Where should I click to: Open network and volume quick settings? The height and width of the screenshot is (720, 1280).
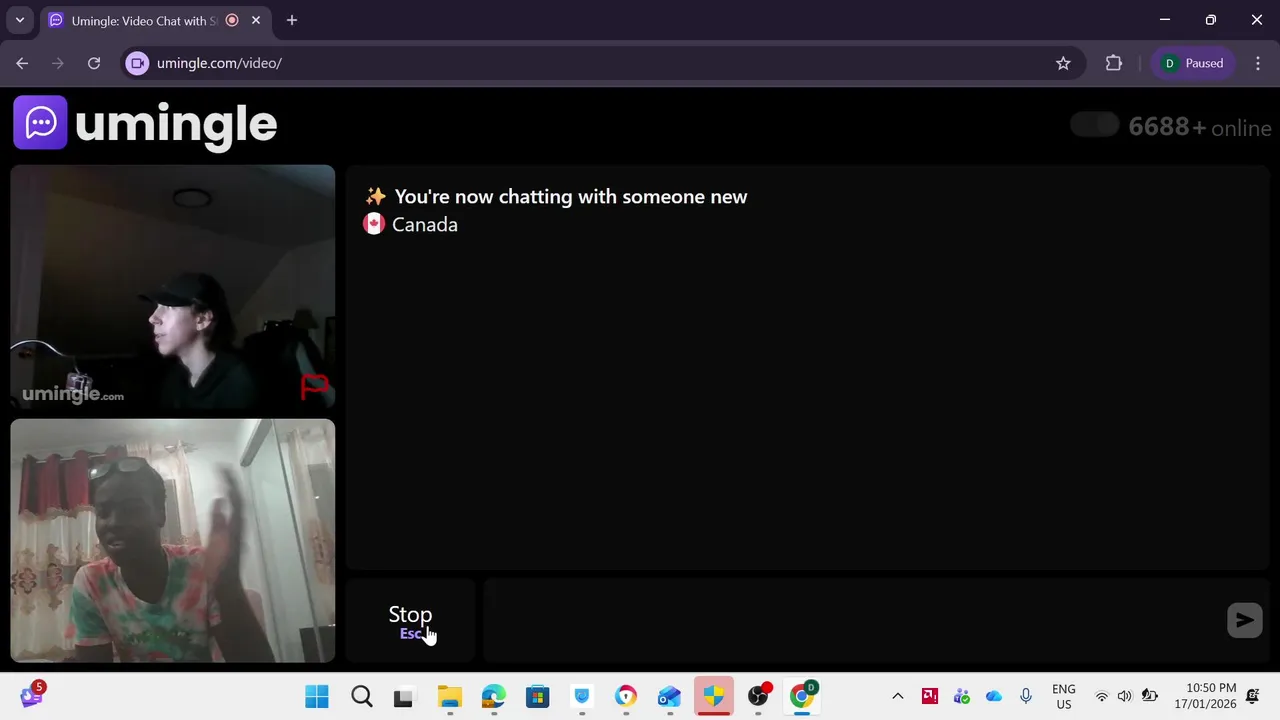(1125, 697)
